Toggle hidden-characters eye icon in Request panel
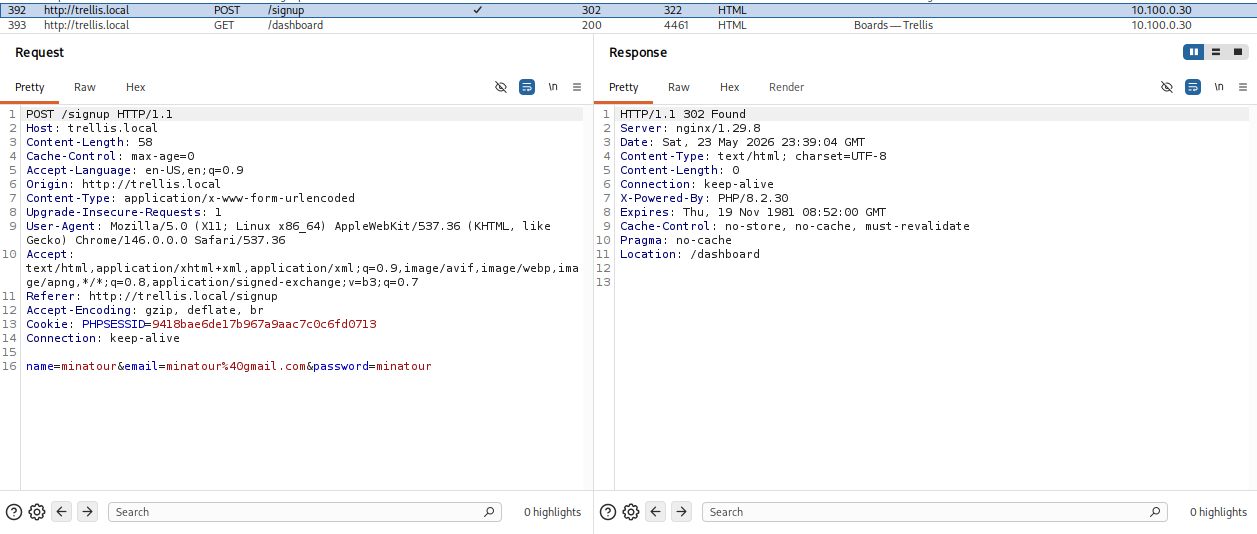Viewport: 1257px width, 534px height. click(x=501, y=87)
